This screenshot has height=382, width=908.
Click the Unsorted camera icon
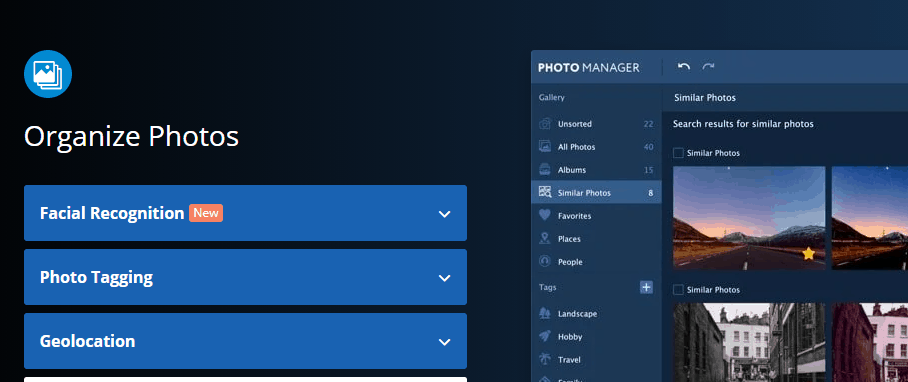(x=544, y=124)
